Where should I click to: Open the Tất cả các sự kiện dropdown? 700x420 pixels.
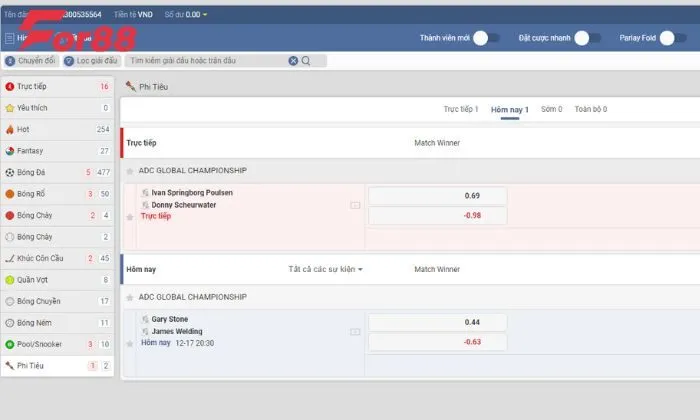point(325,269)
